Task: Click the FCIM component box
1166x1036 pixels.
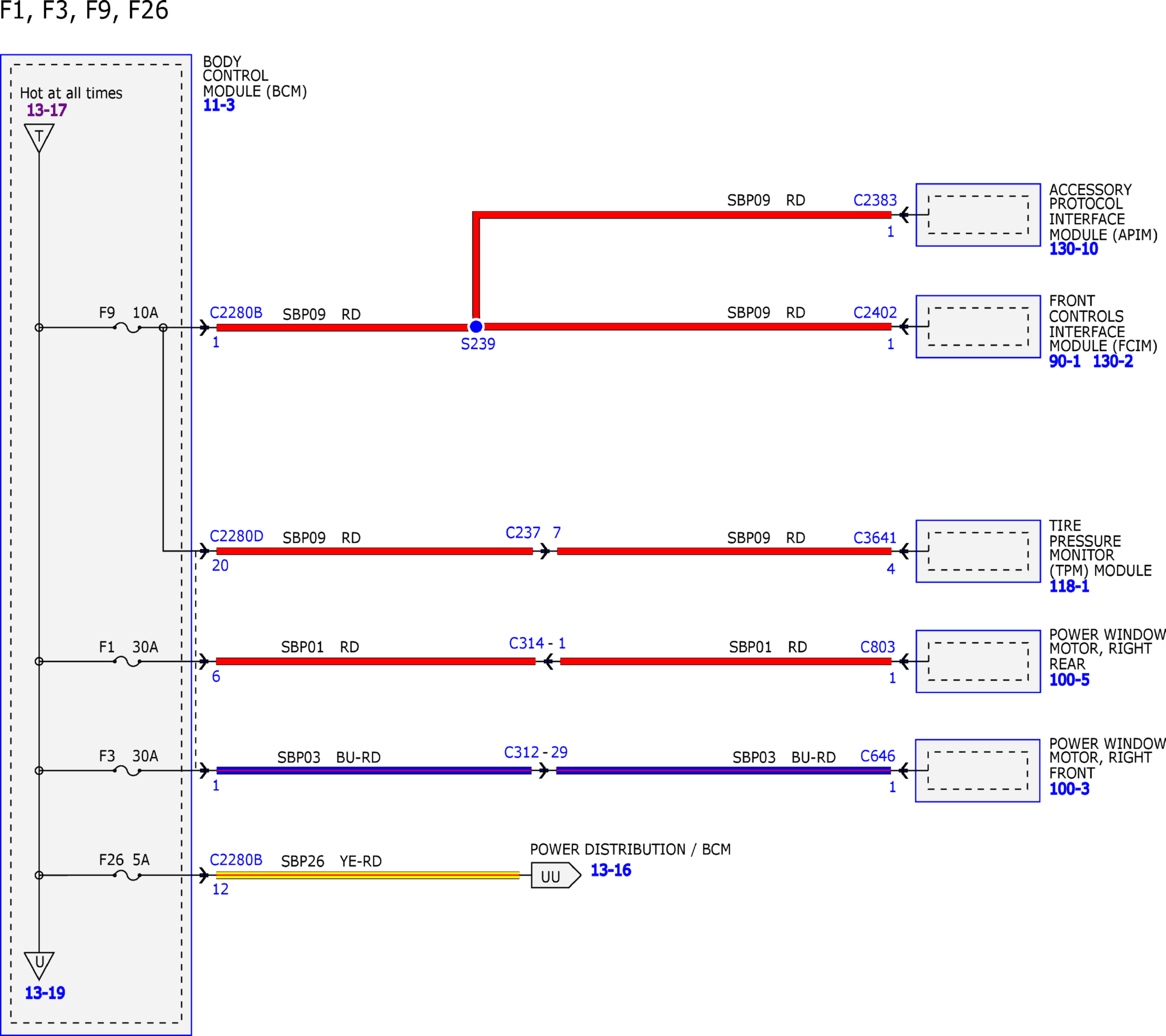Action: (978, 327)
